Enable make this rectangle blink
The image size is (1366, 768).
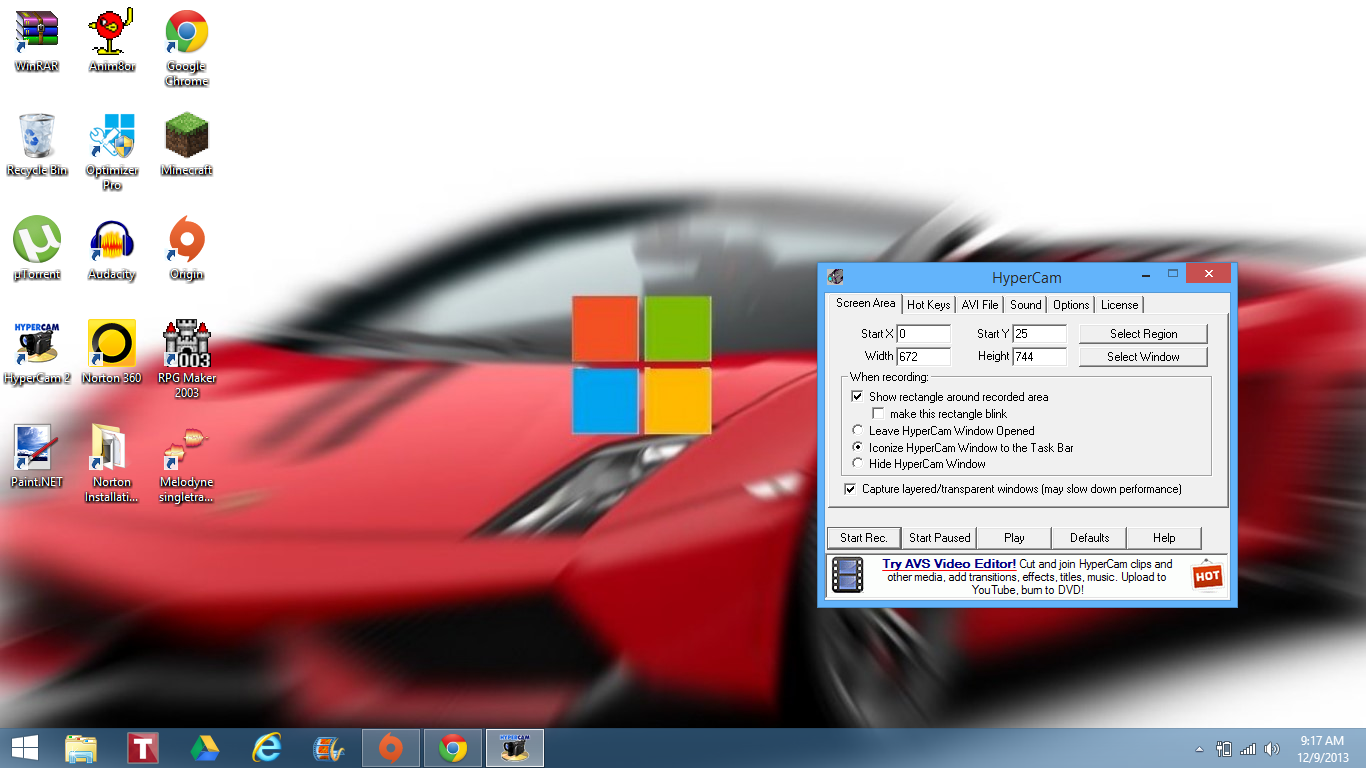(879, 414)
